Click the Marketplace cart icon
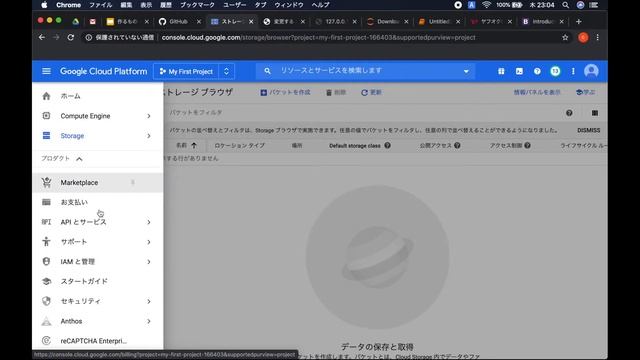Screen dimensions: 640x360 pos(46,182)
